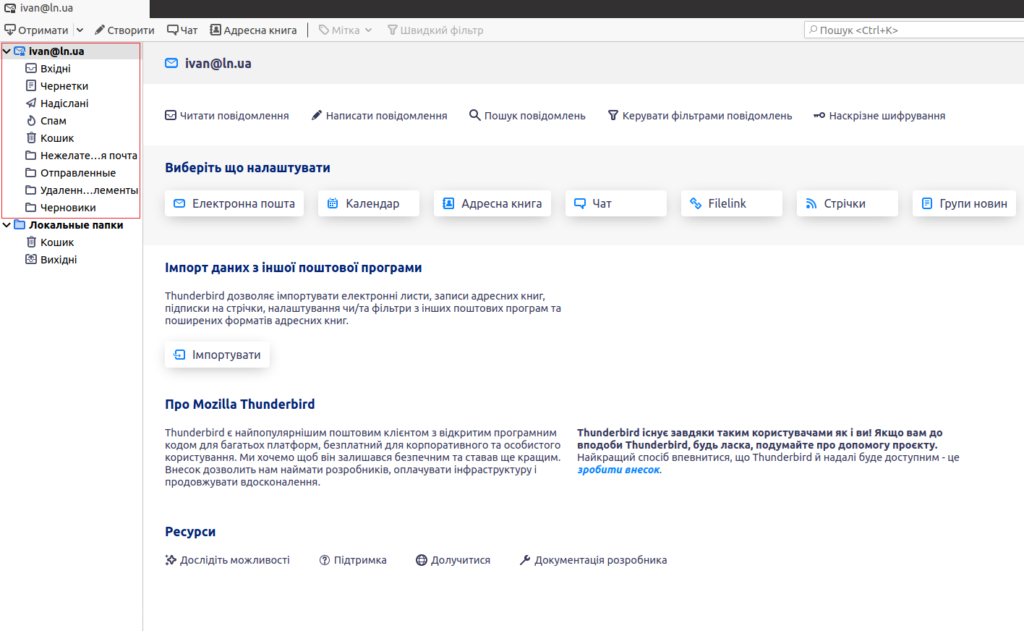Click the Отримати download icon
The height and width of the screenshot is (631, 1024).
pyautogui.click(x=10, y=30)
